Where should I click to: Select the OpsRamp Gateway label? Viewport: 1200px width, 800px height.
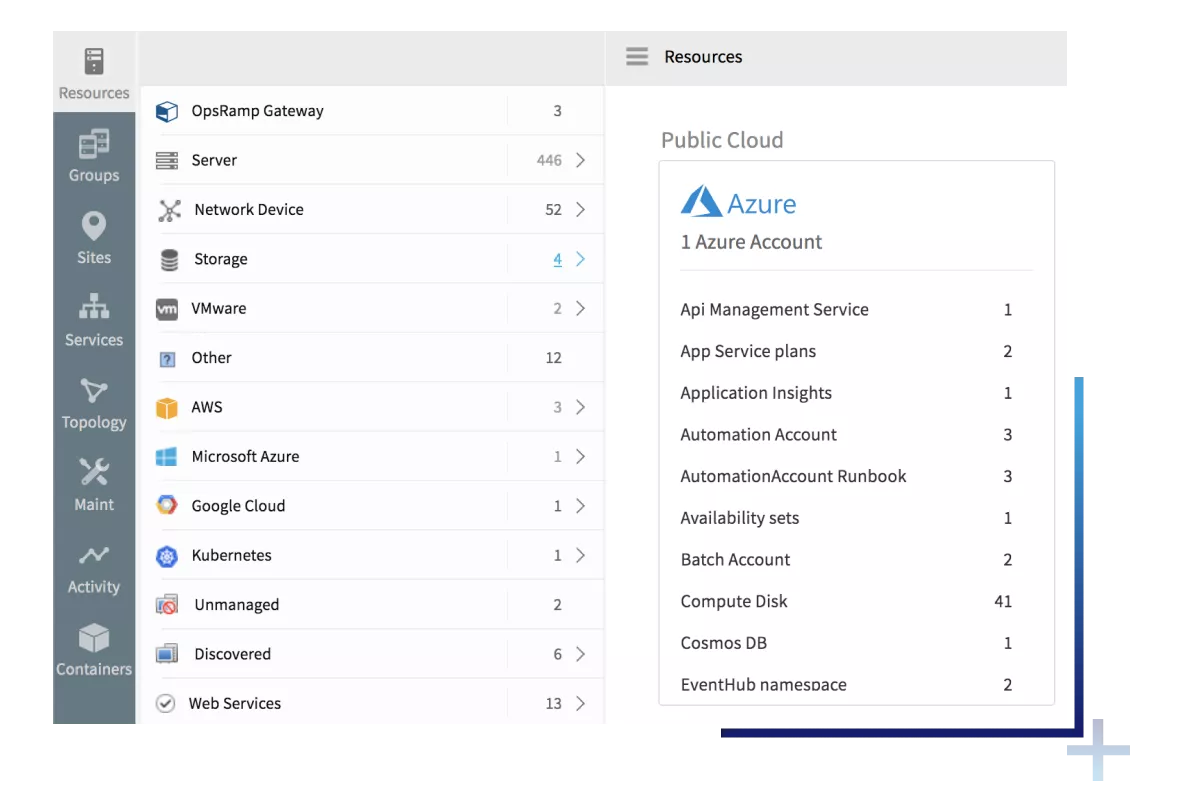coord(258,111)
